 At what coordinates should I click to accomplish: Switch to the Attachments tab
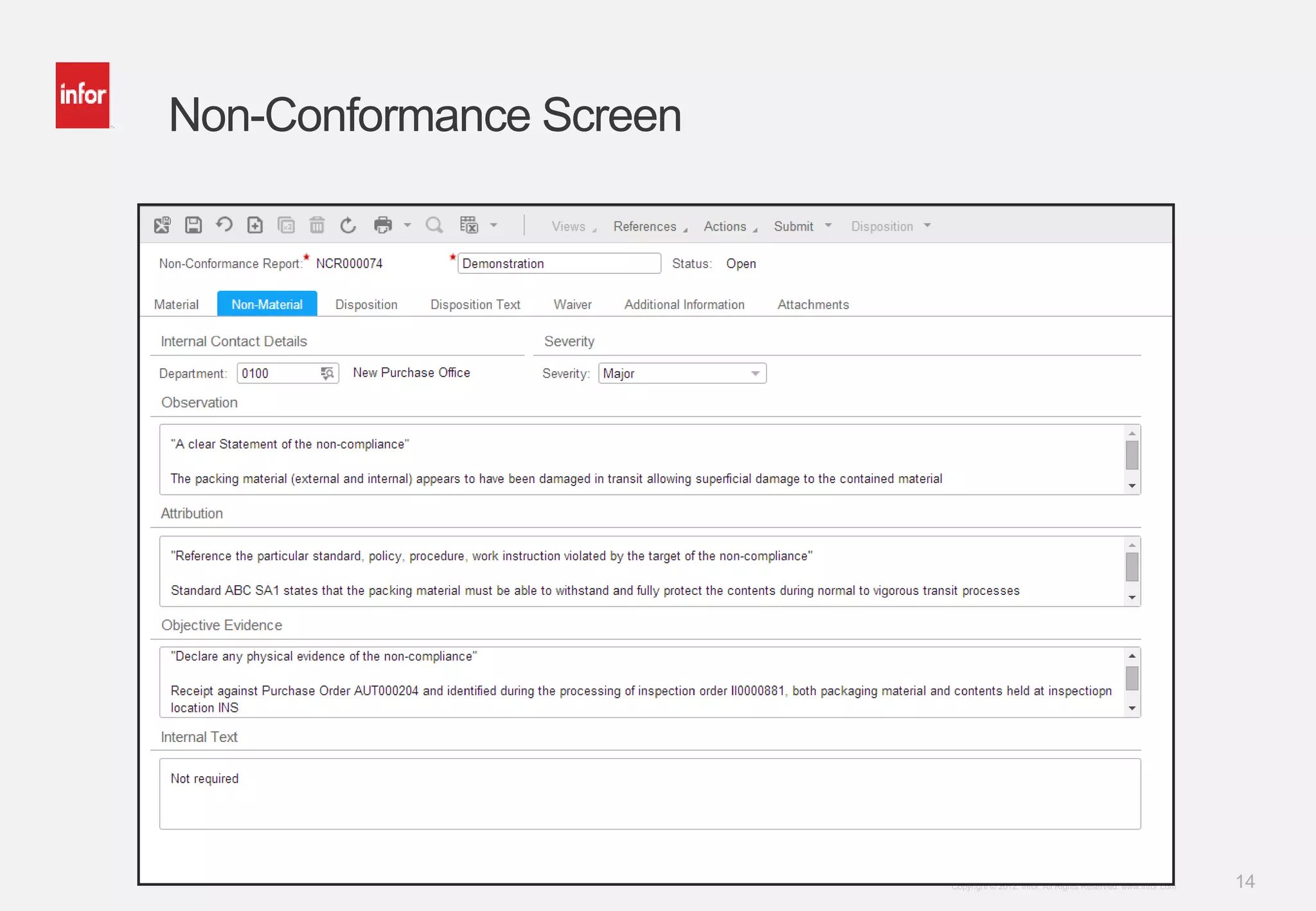(813, 305)
